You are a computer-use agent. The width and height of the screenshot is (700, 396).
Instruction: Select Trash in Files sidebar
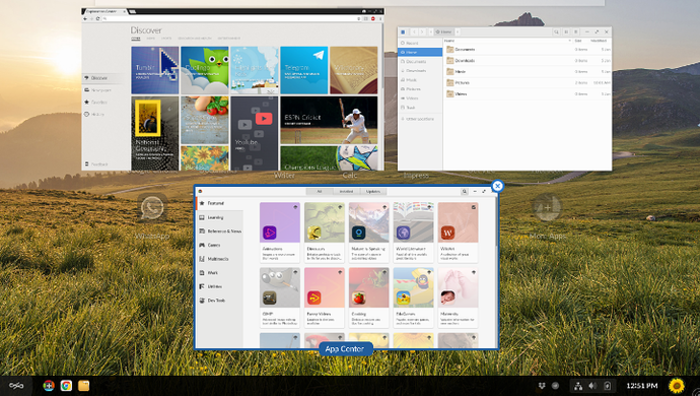click(x=420, y=108)
